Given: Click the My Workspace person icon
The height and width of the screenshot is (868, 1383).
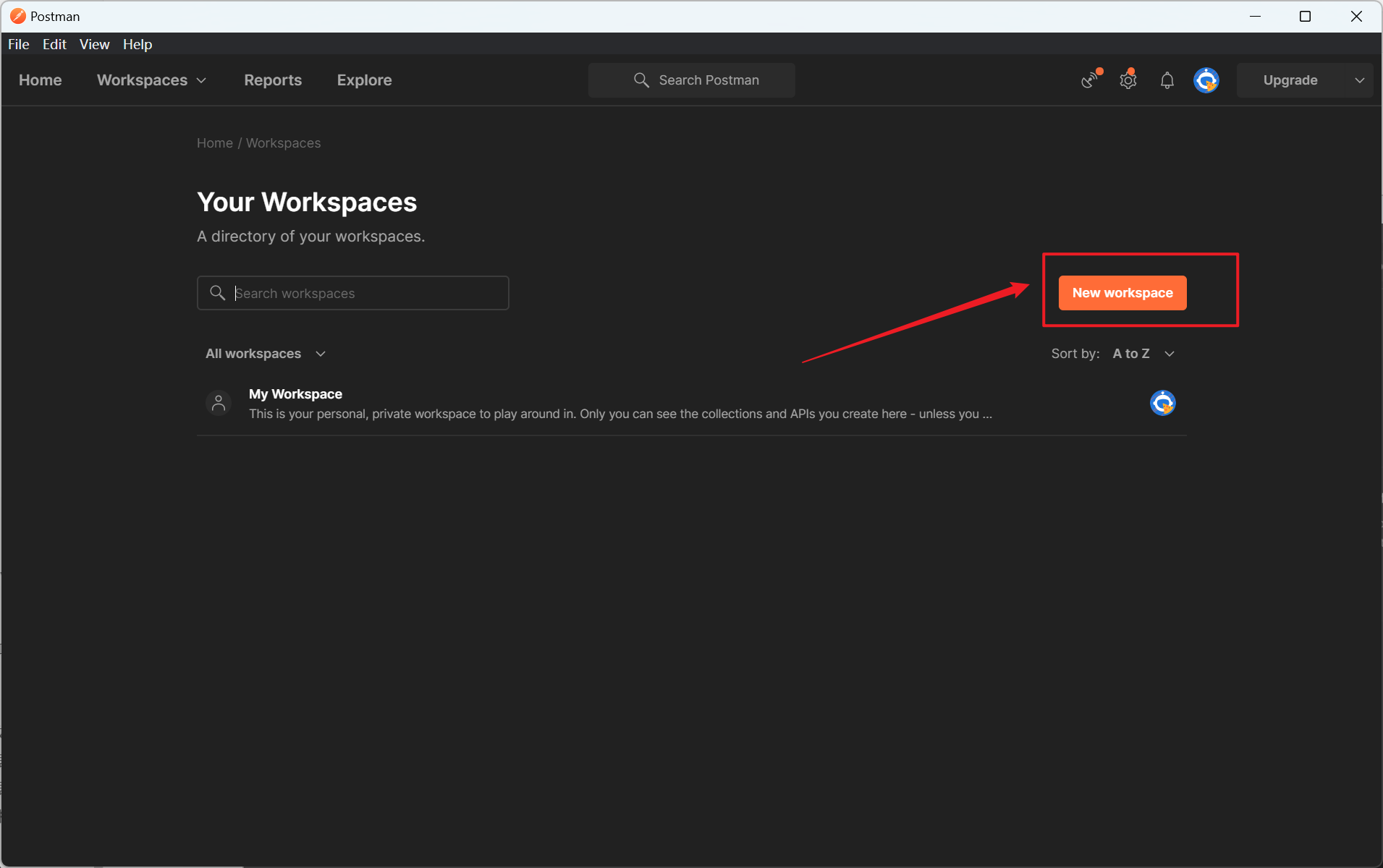Looking at the screenshot, I should point(219,403).
